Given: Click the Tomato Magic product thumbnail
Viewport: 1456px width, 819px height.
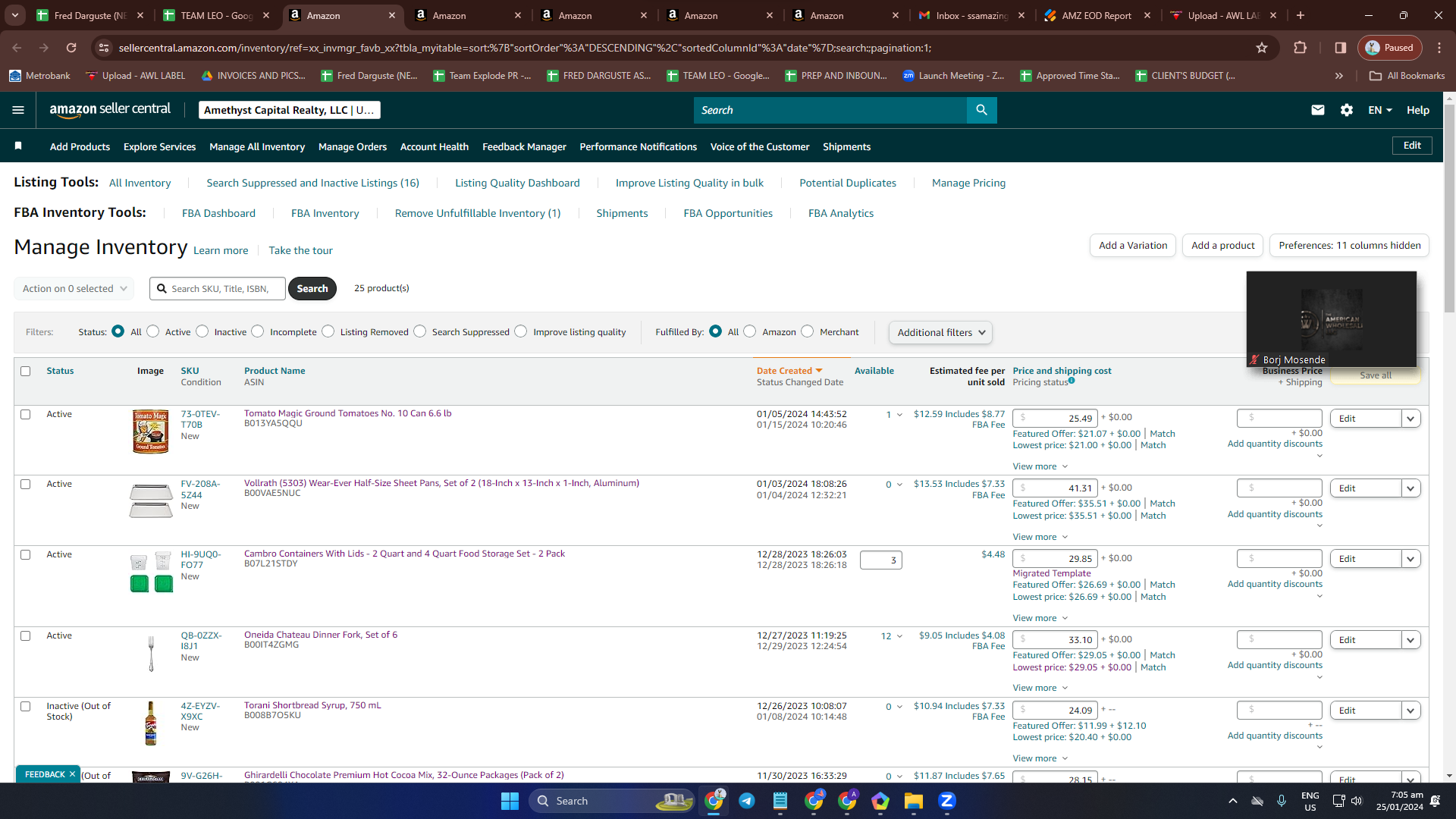Looking at the screenshot, I should coord(150,431).
